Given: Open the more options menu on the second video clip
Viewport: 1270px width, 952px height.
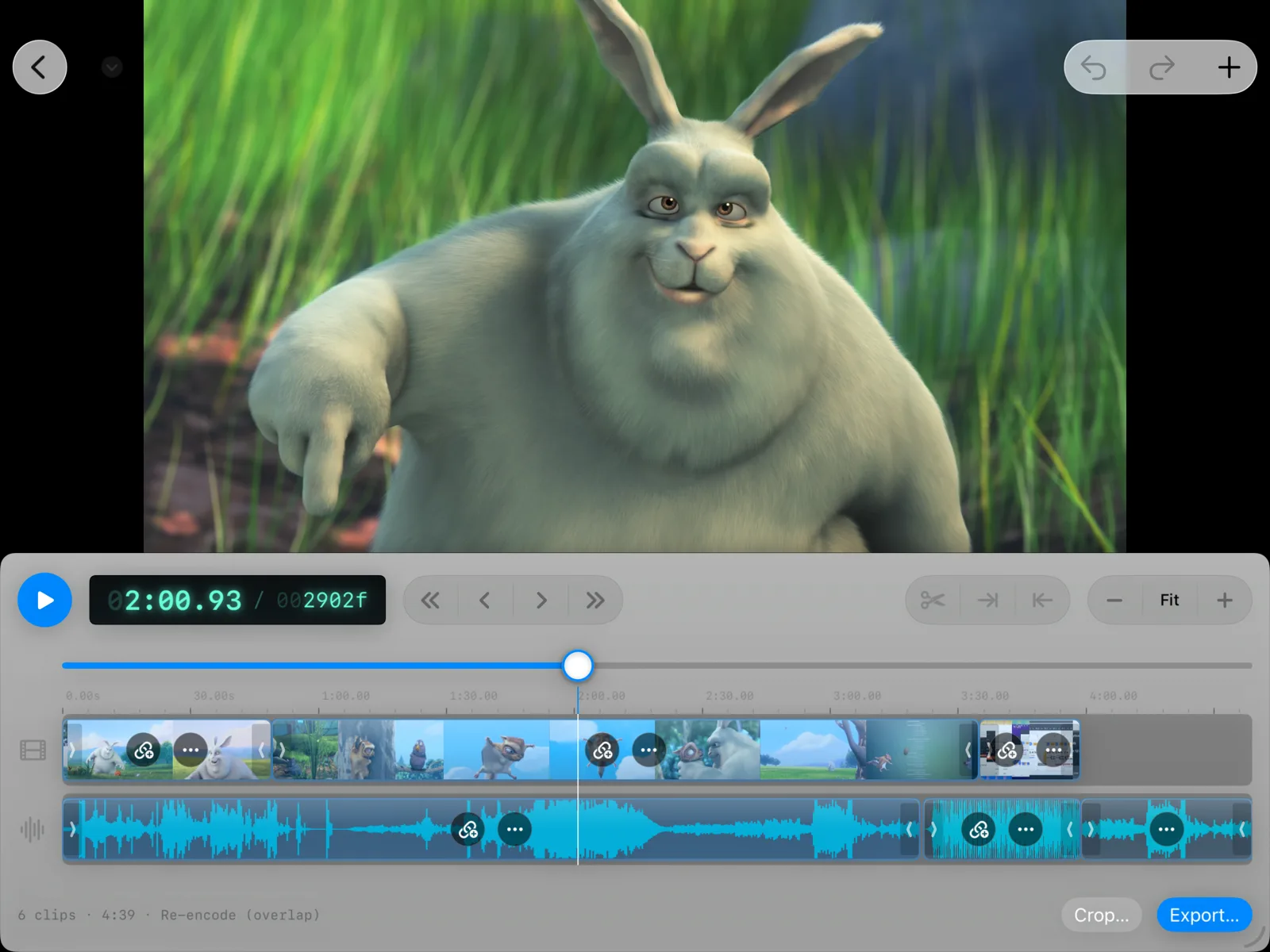Looking at the screenshot, I should click(x=648, y=750).
